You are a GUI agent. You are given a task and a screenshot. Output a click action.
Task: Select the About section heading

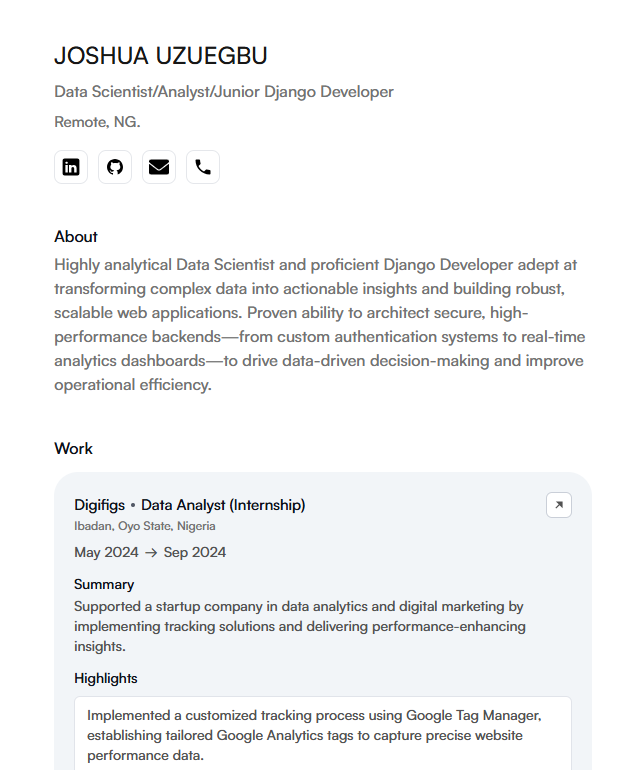click(x=76, y=237)
